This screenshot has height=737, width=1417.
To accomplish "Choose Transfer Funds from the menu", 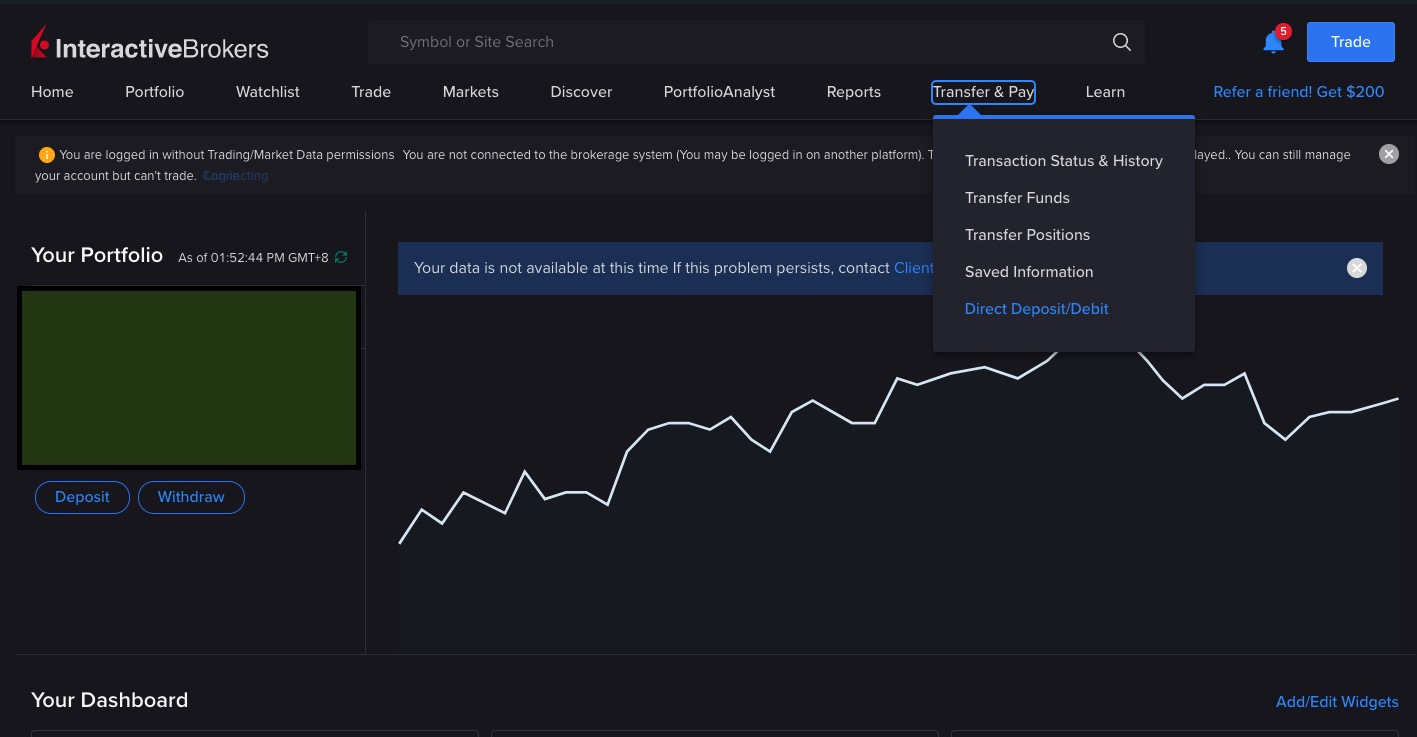I will pyautogui.click(x=1017, y=198).
